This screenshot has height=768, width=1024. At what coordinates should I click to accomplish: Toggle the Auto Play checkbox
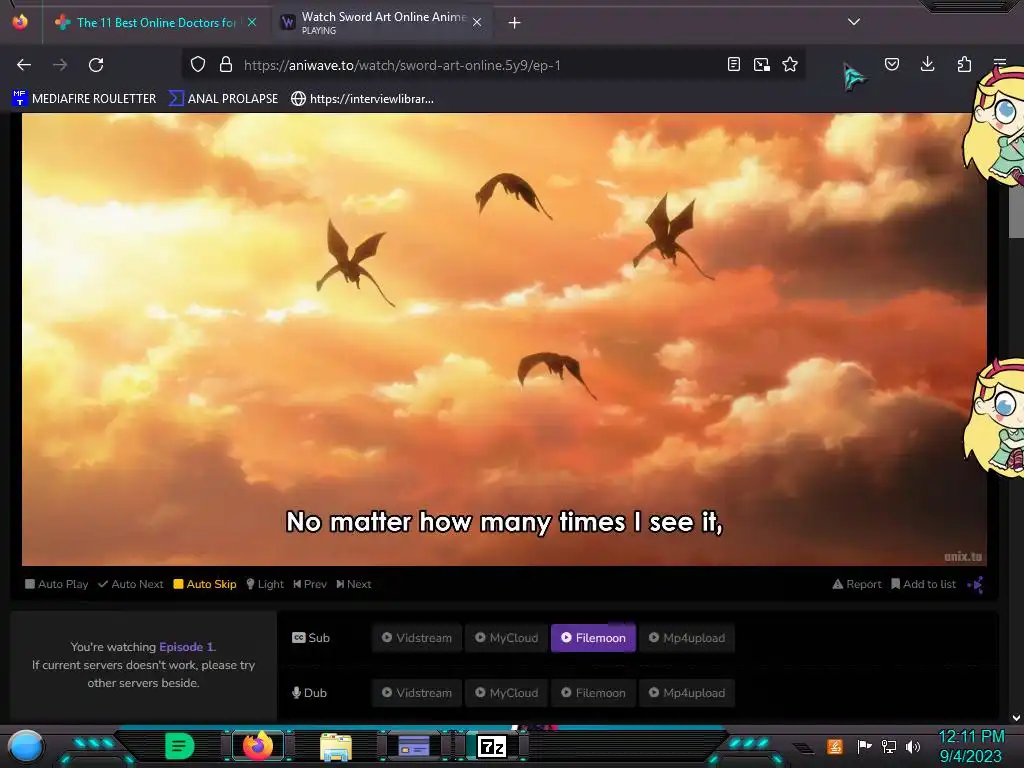tap(57, 584)
